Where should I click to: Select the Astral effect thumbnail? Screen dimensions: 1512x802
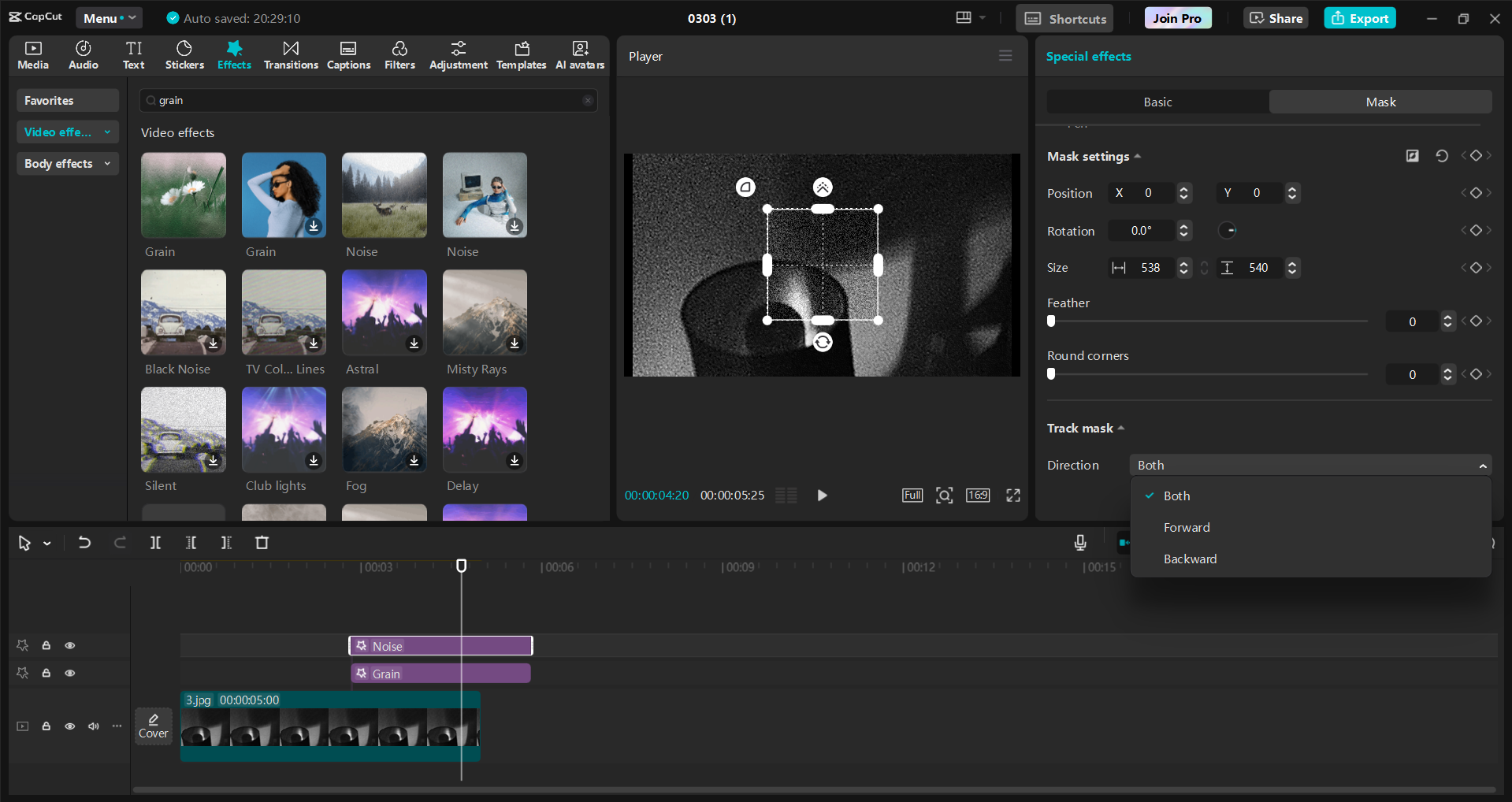pyautogui.click(x=384, y=313)
